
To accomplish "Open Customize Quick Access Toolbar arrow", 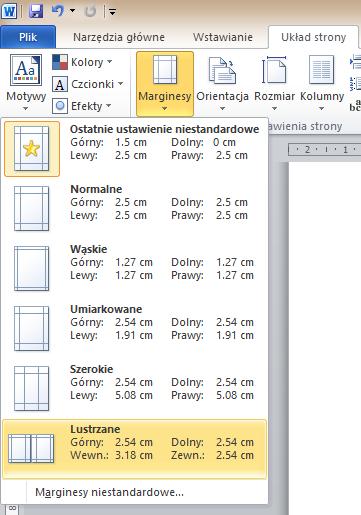I will 112,12.
